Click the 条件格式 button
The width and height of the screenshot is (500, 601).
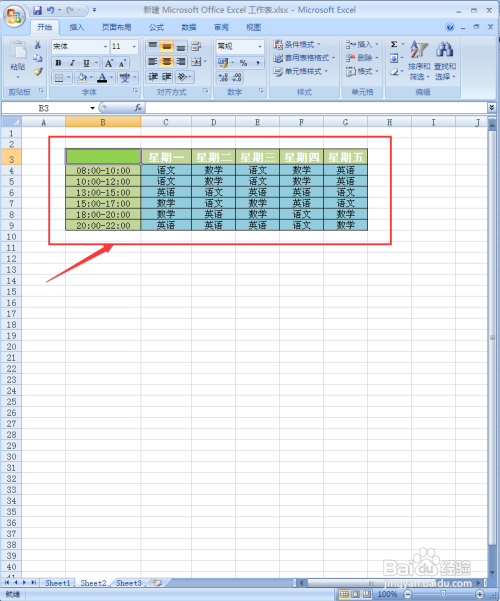[x=298, y=44]
